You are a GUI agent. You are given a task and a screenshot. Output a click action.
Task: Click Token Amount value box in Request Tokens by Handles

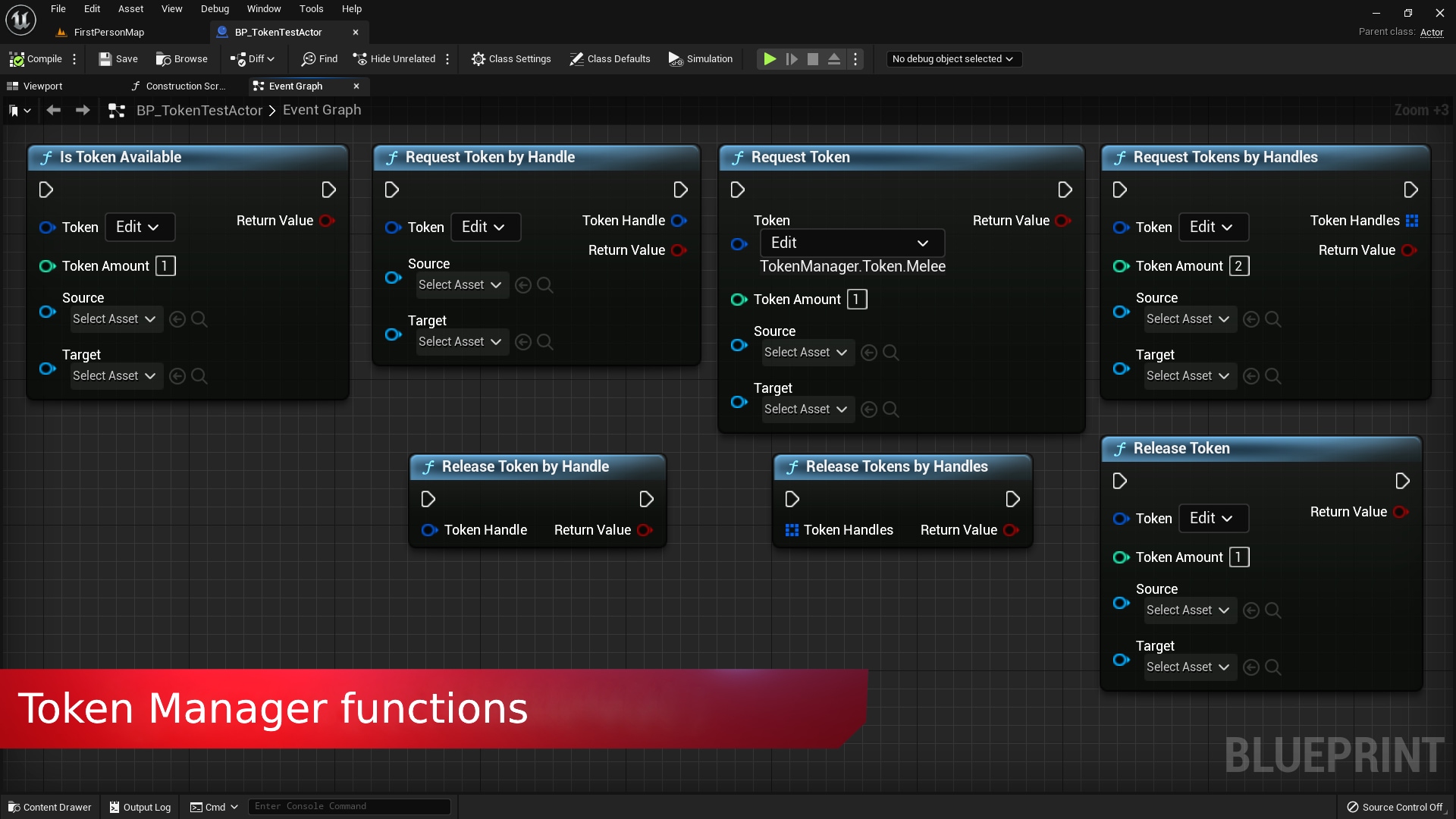[x=1238, y=266]
